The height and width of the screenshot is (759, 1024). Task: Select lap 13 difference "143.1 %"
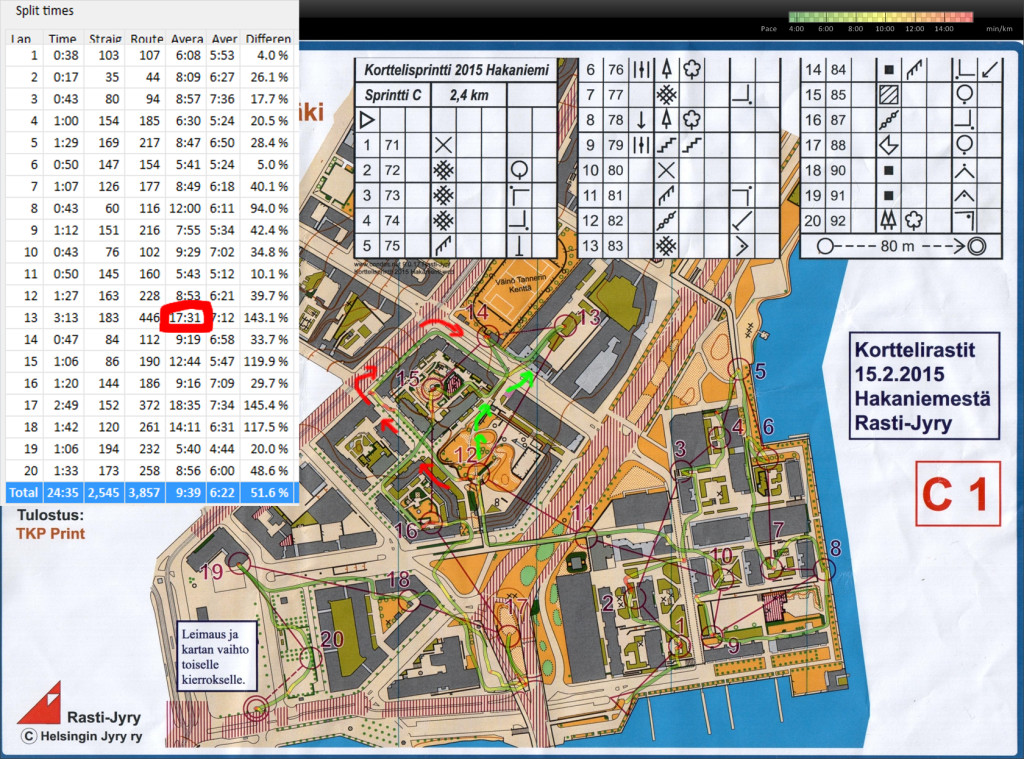click(x=266, y=318)
